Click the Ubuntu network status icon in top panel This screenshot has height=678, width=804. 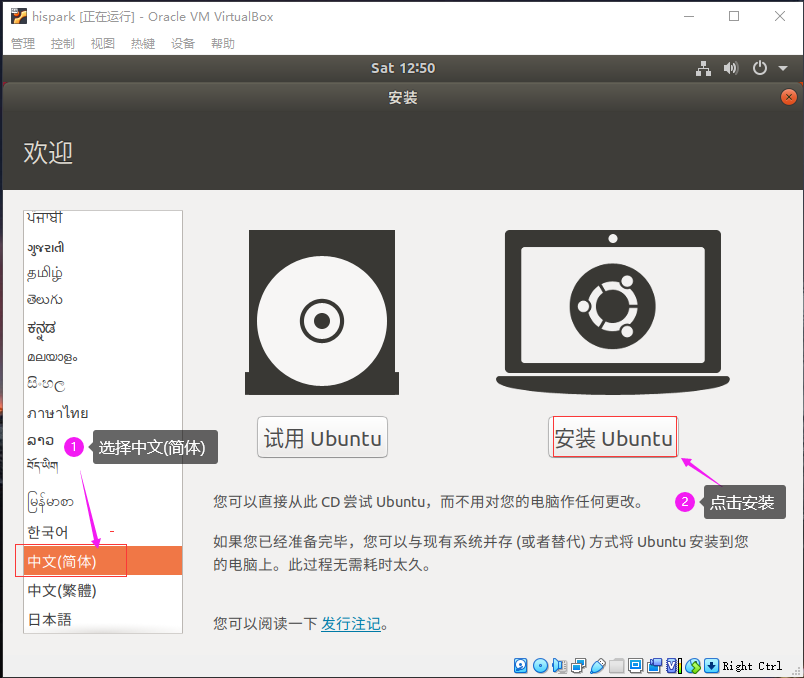click(x=704, y=68)
